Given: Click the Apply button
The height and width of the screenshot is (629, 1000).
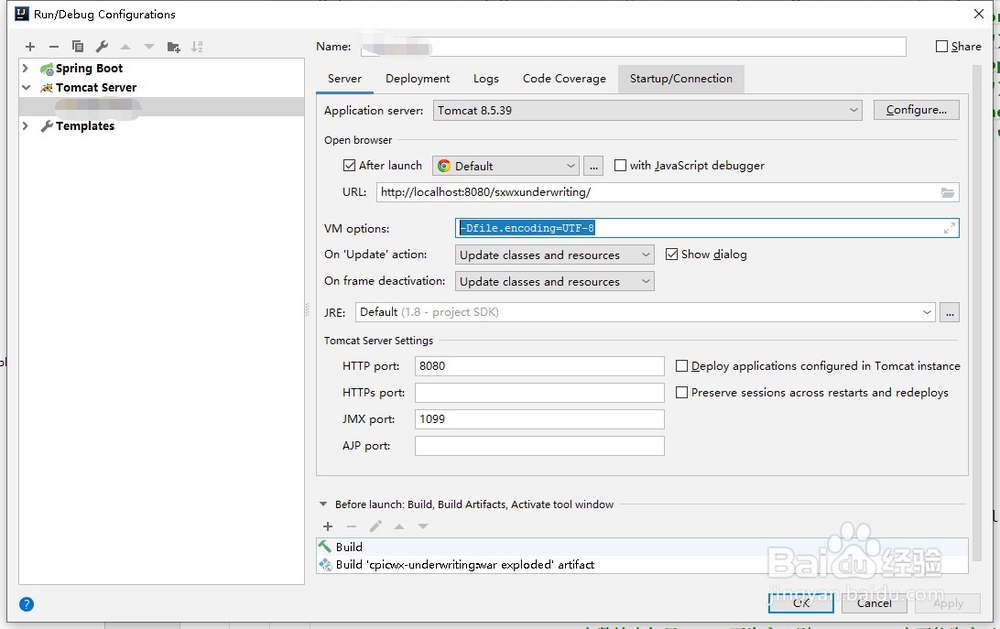Looking at the screenshot, I should tap(948, 603).
